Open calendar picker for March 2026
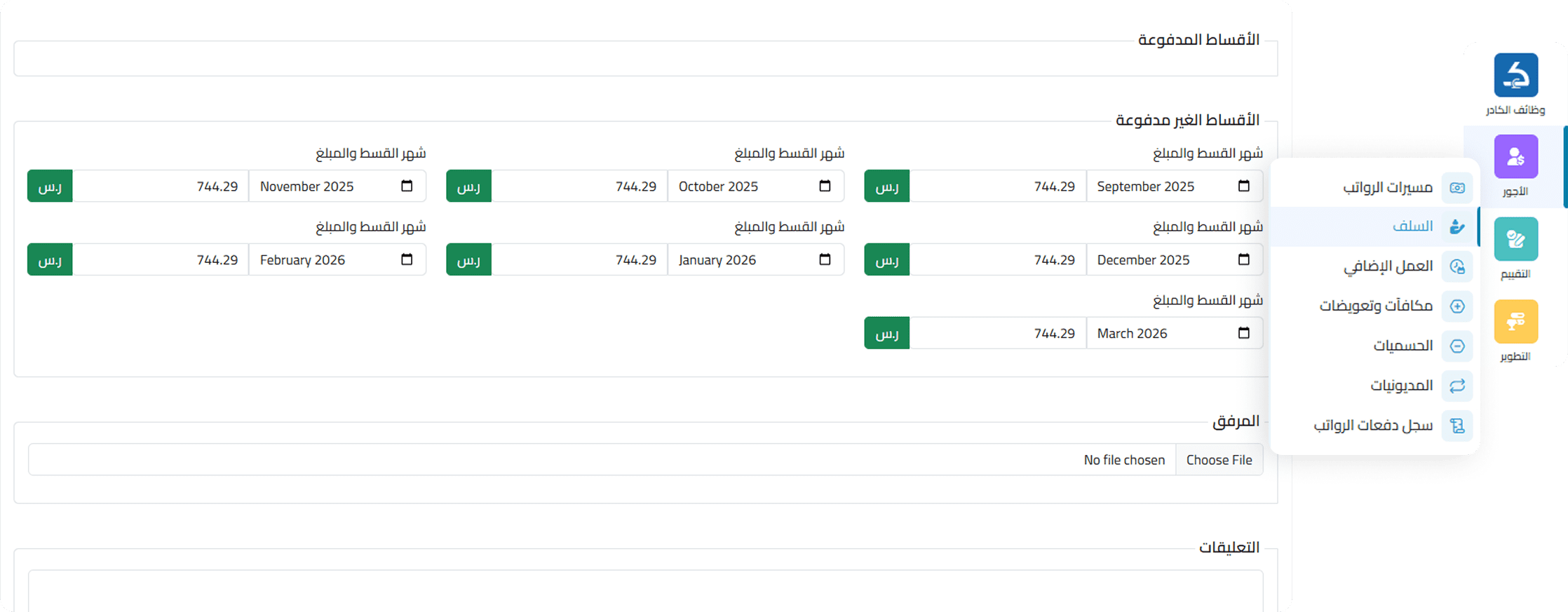The height and width of the screenshot is (612, 1568). click(1243, 333)
